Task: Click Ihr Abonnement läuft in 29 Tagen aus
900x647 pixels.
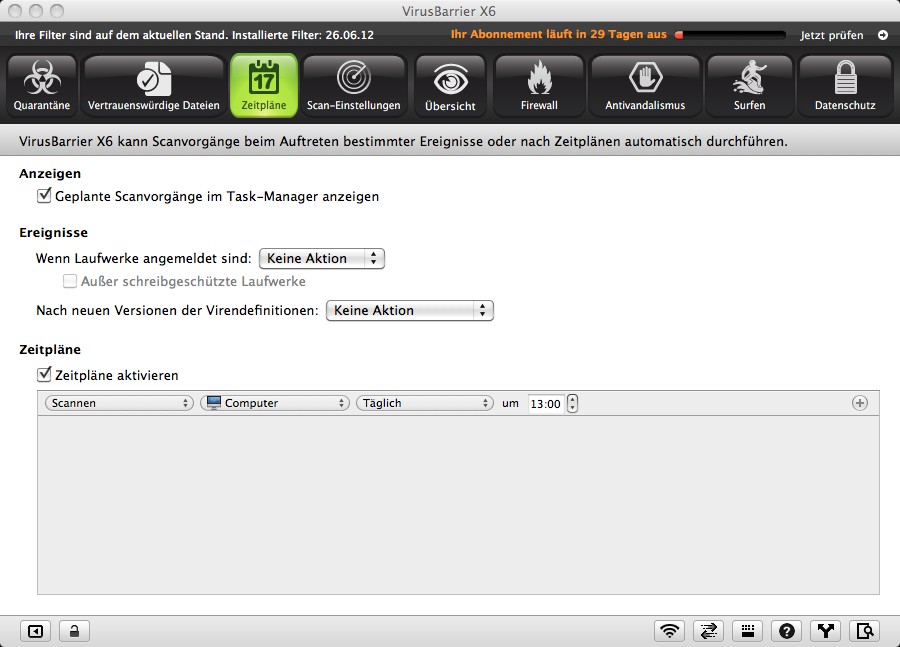Action: (x=558, y=34)
